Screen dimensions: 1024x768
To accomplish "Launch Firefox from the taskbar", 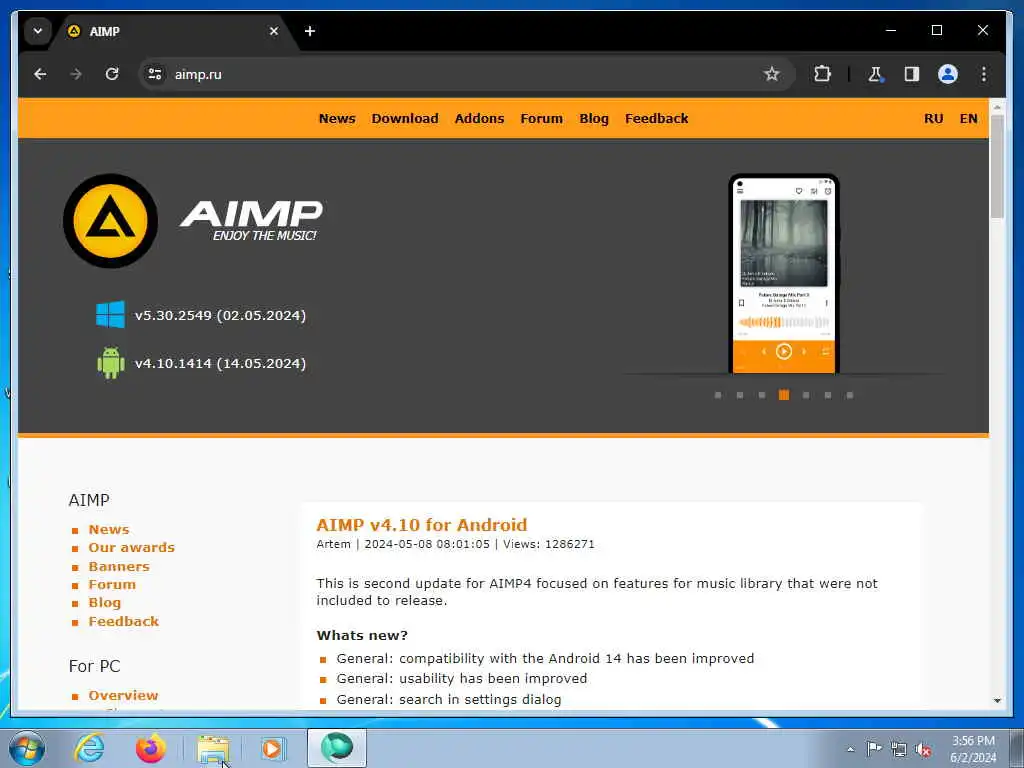I will click(151, 748).
